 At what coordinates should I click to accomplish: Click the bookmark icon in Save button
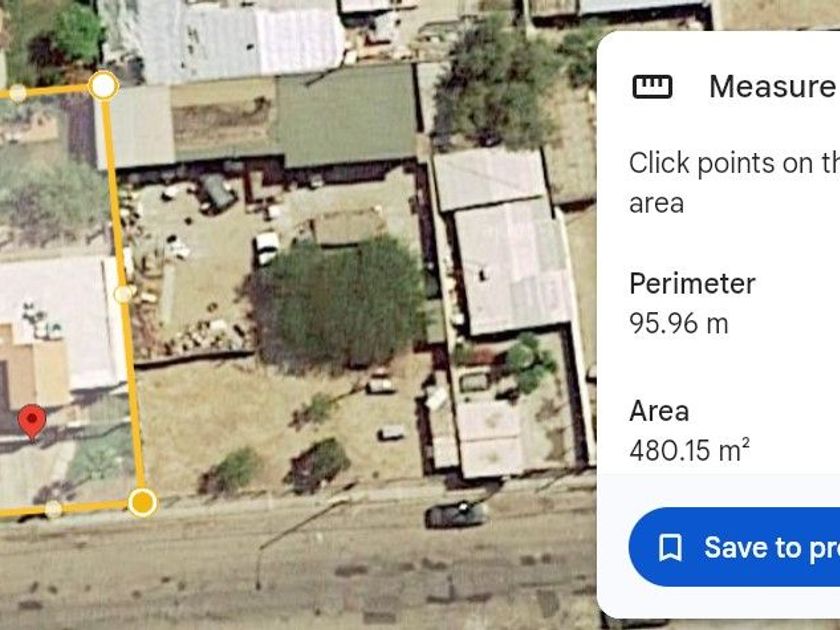(x=670, y=548)
